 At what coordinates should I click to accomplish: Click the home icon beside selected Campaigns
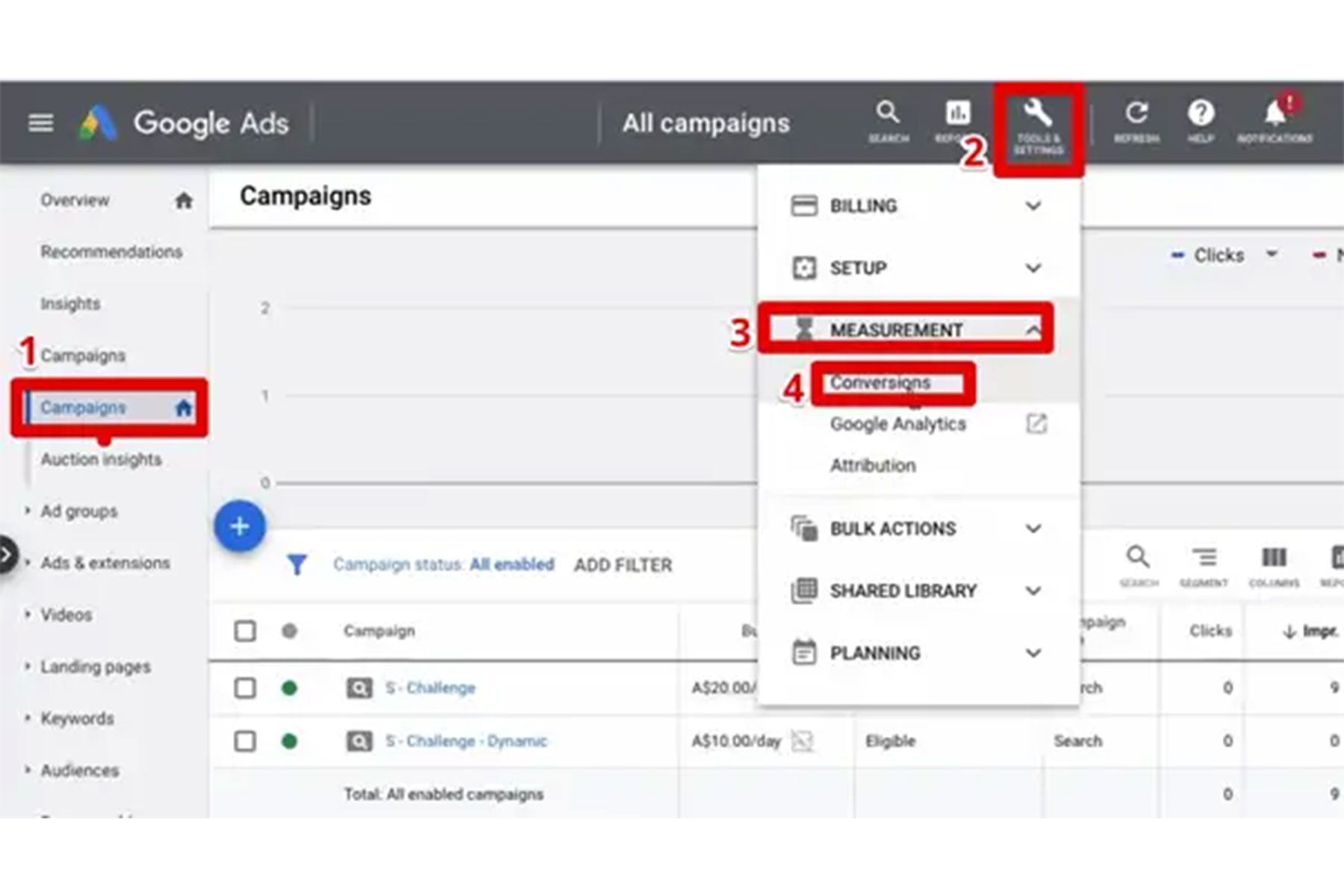pyautogui.click(x=184, y=408)
